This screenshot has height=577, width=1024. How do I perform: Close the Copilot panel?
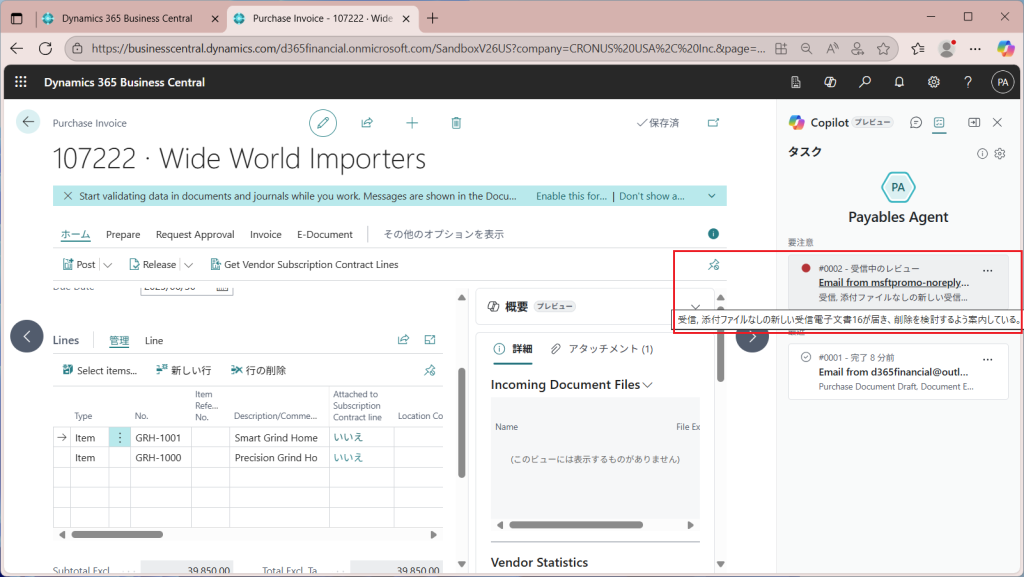coord(997,122)
